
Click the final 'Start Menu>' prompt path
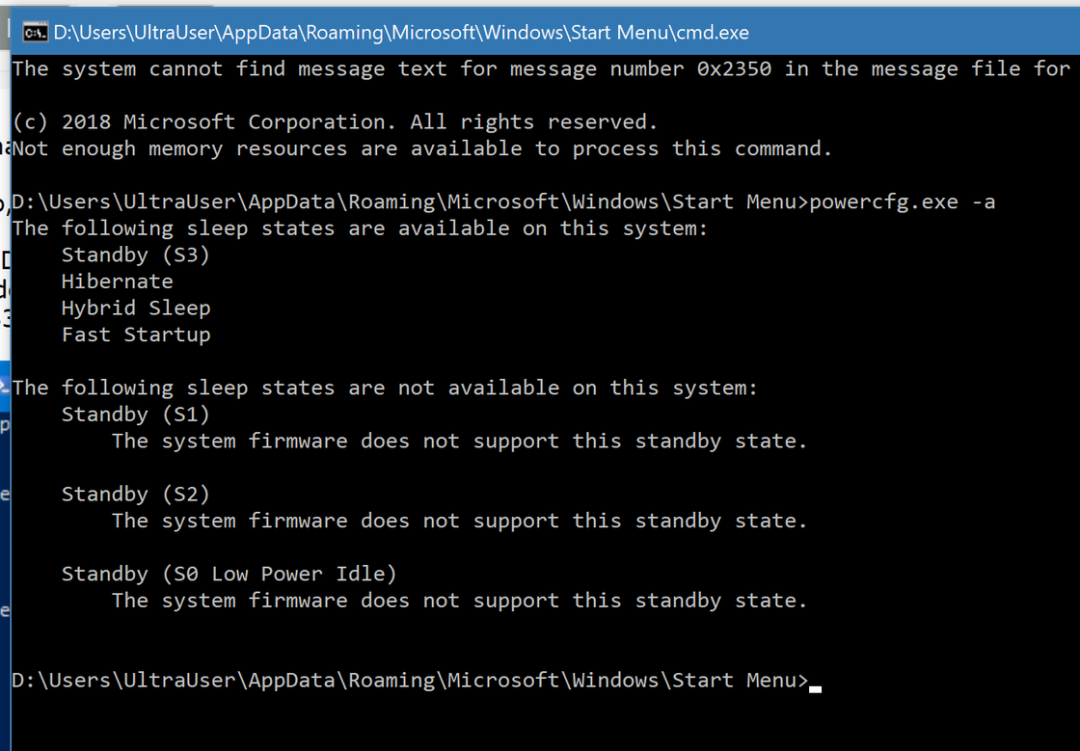pos(410,681)
